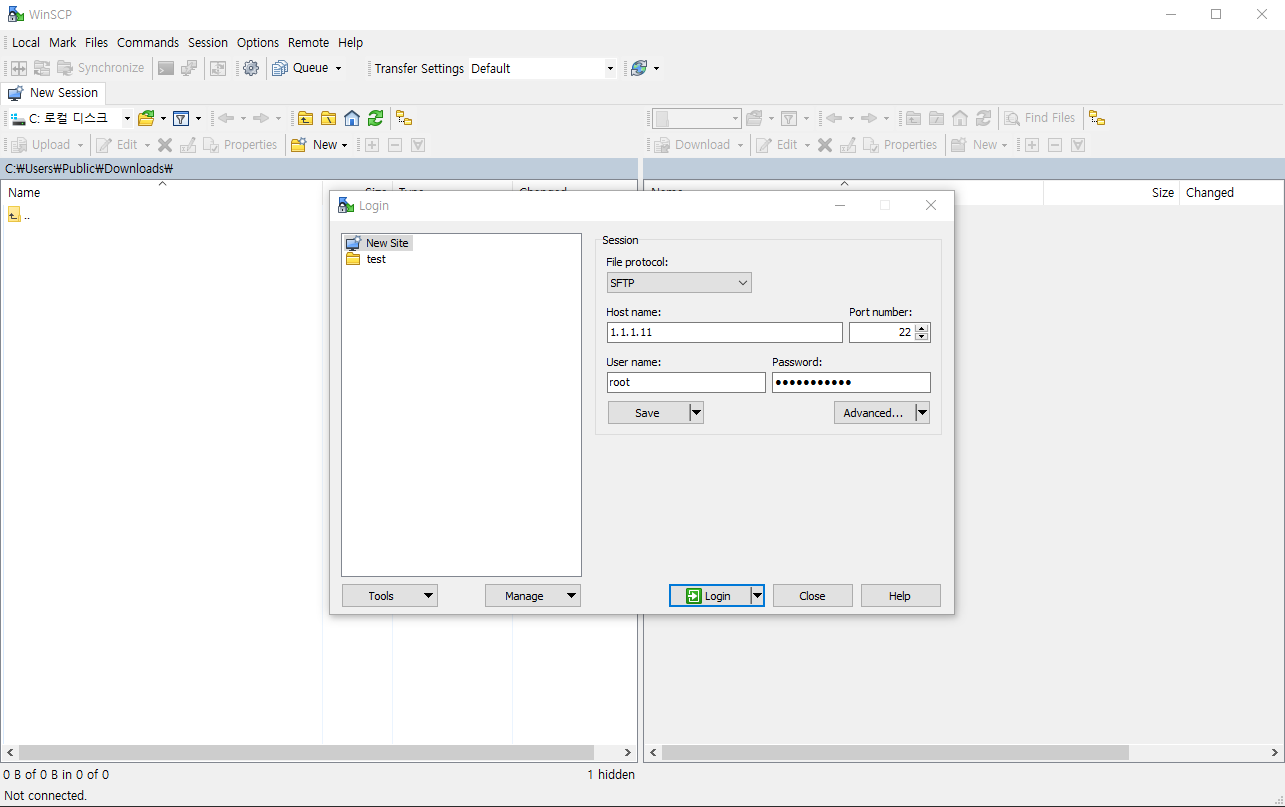The height and width of the screenshot is (807, 1285).
Task: Select the New Session tab
Action: click(53, 93)
